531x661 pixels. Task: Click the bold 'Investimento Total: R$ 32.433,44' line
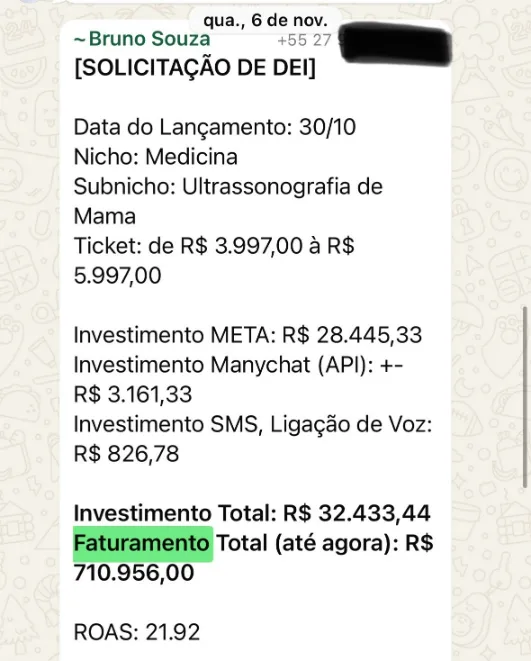(x=252, y=513)
